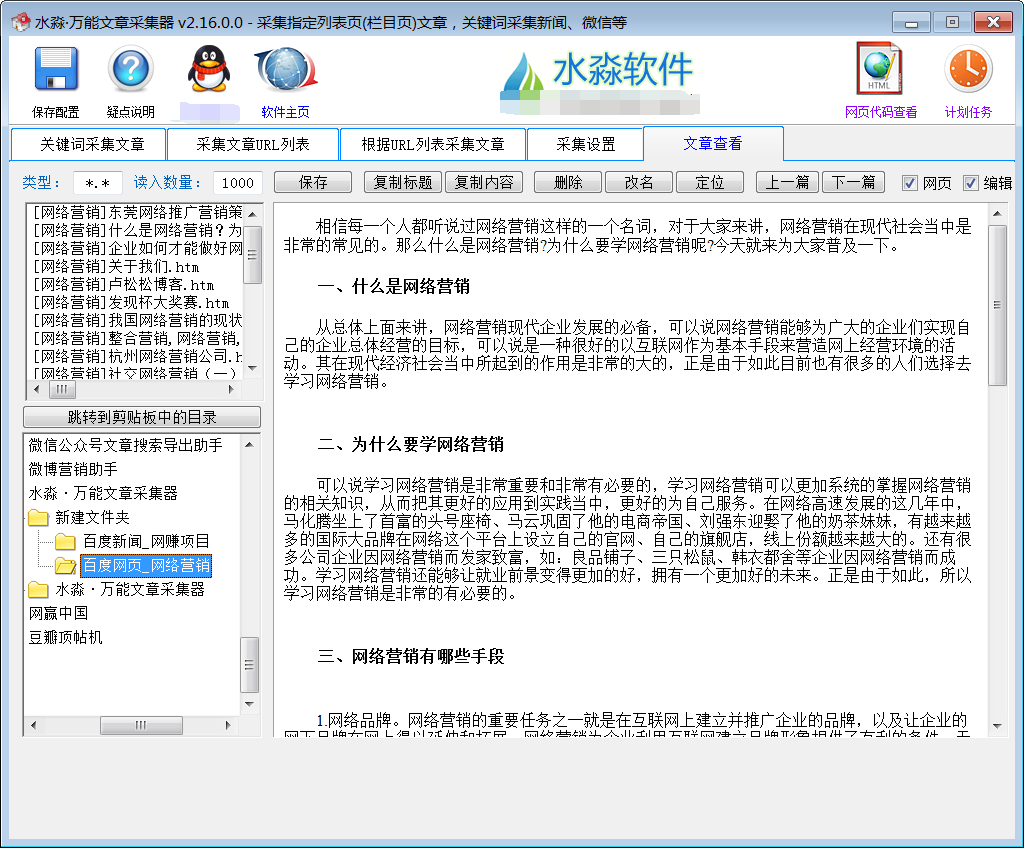The height and width of the screenshot is (848, 1024).
Task: Click heading 二、为什么要学网络营销
Action: [x=411, y=445]
